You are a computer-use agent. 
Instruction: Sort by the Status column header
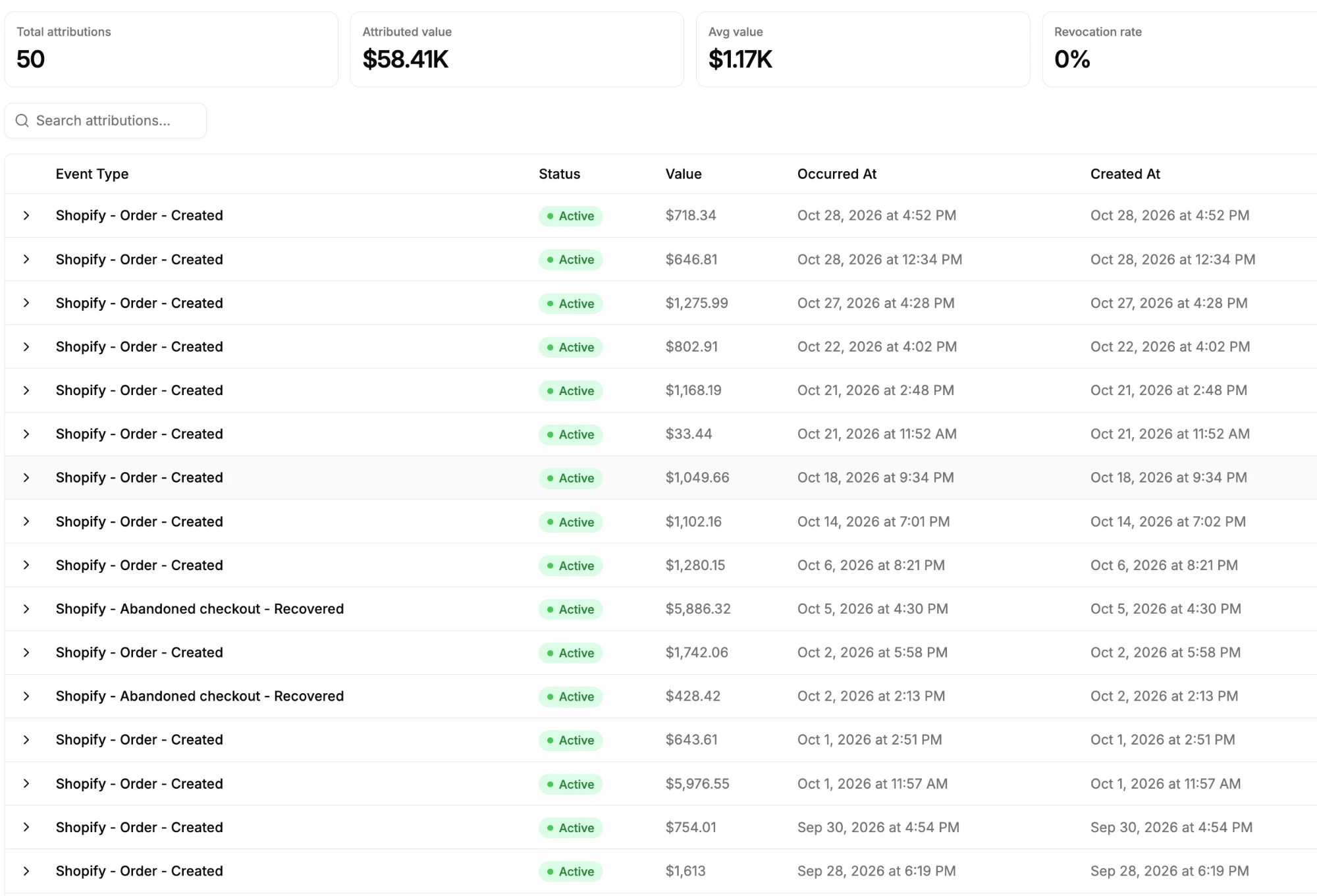560,174
